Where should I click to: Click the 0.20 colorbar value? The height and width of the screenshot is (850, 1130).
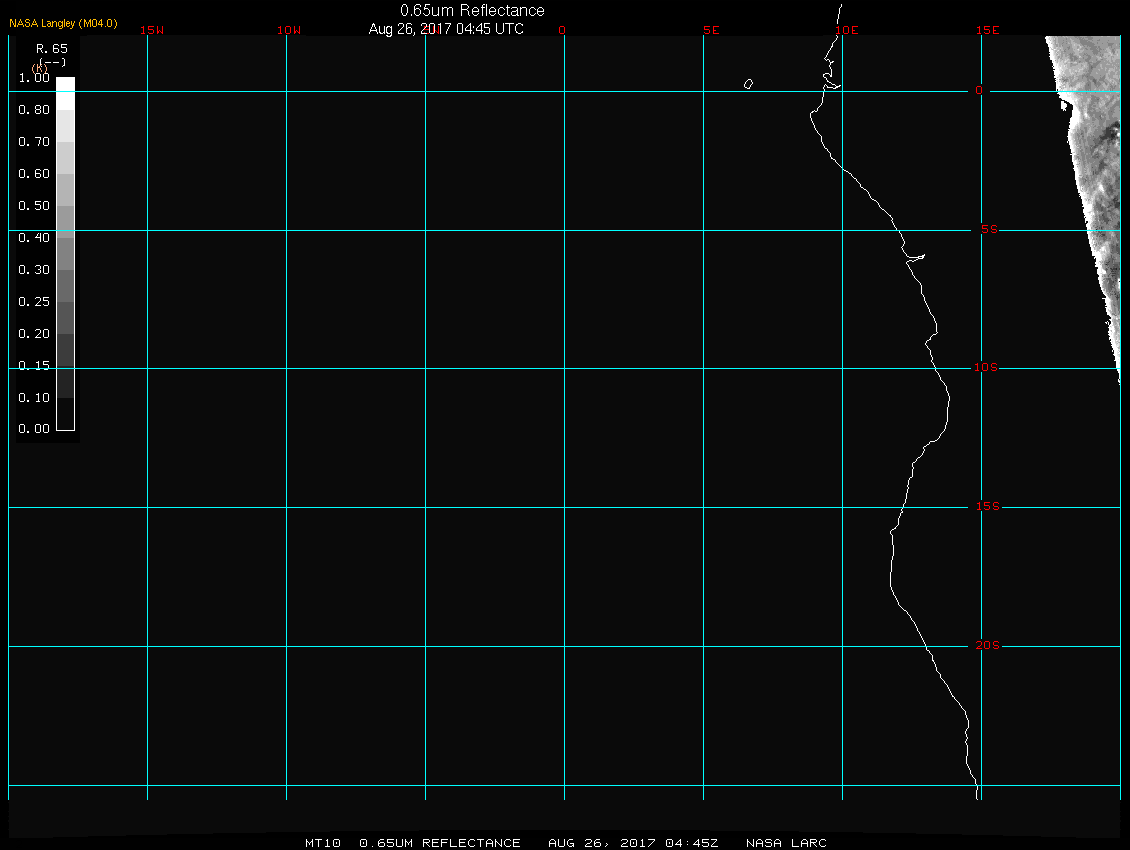click(x=34, y=334)
